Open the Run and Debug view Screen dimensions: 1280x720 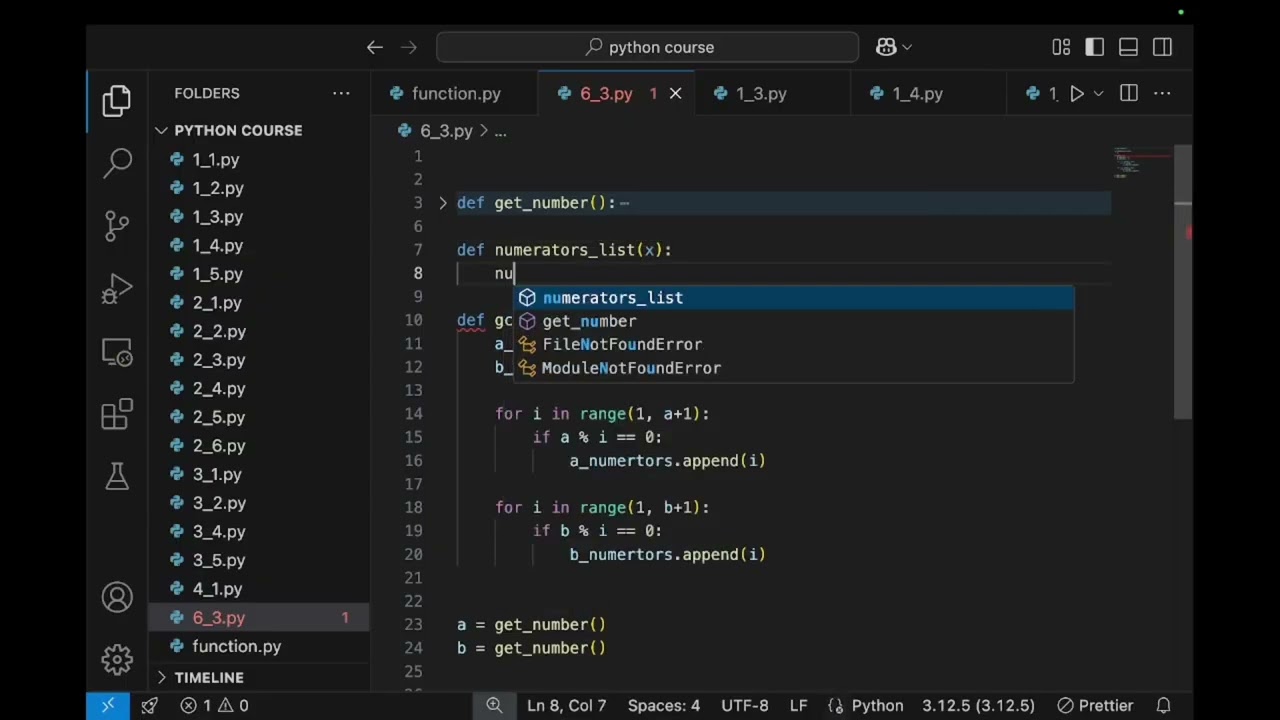pos(117,289)
